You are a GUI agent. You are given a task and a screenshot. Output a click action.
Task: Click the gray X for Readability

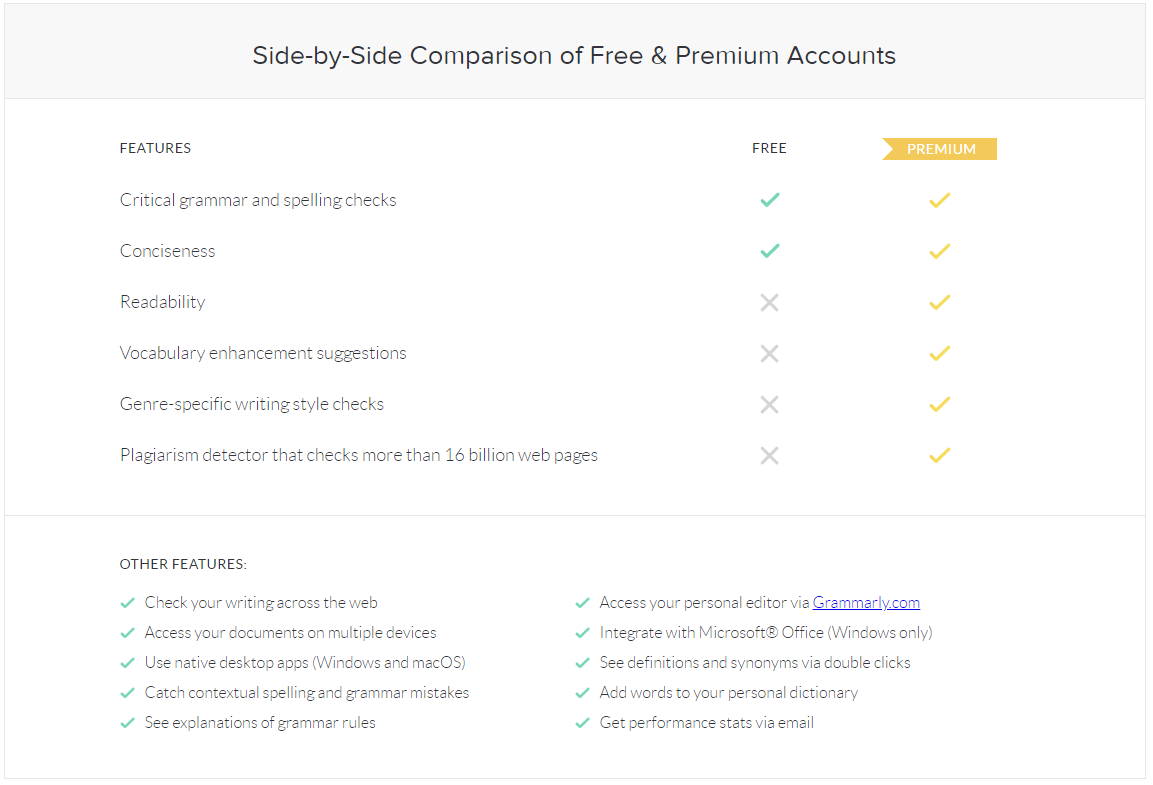coord(769,302)
